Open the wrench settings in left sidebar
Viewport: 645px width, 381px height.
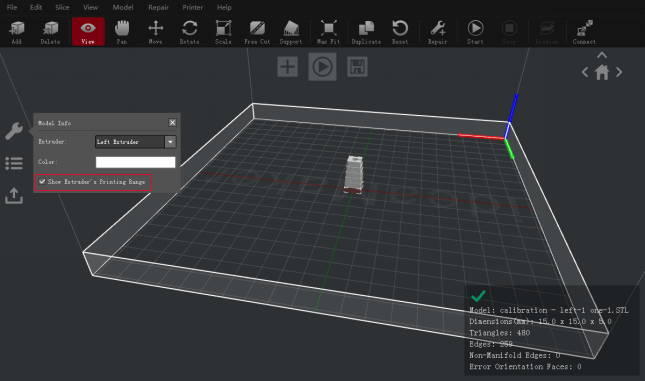[14, 131]
